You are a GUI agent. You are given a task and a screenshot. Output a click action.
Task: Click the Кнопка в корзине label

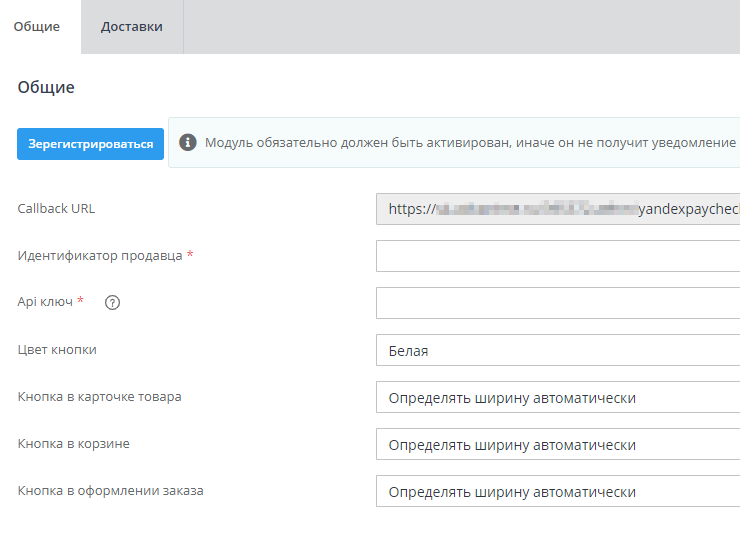(73, 444)
